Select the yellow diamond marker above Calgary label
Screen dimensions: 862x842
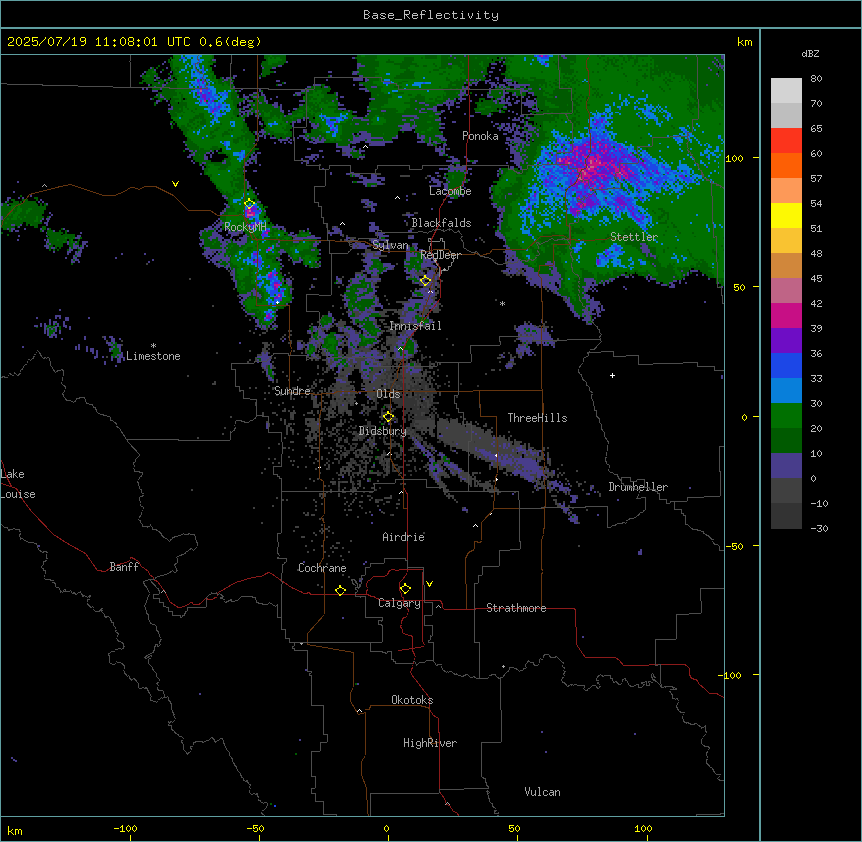pos(405,589)
